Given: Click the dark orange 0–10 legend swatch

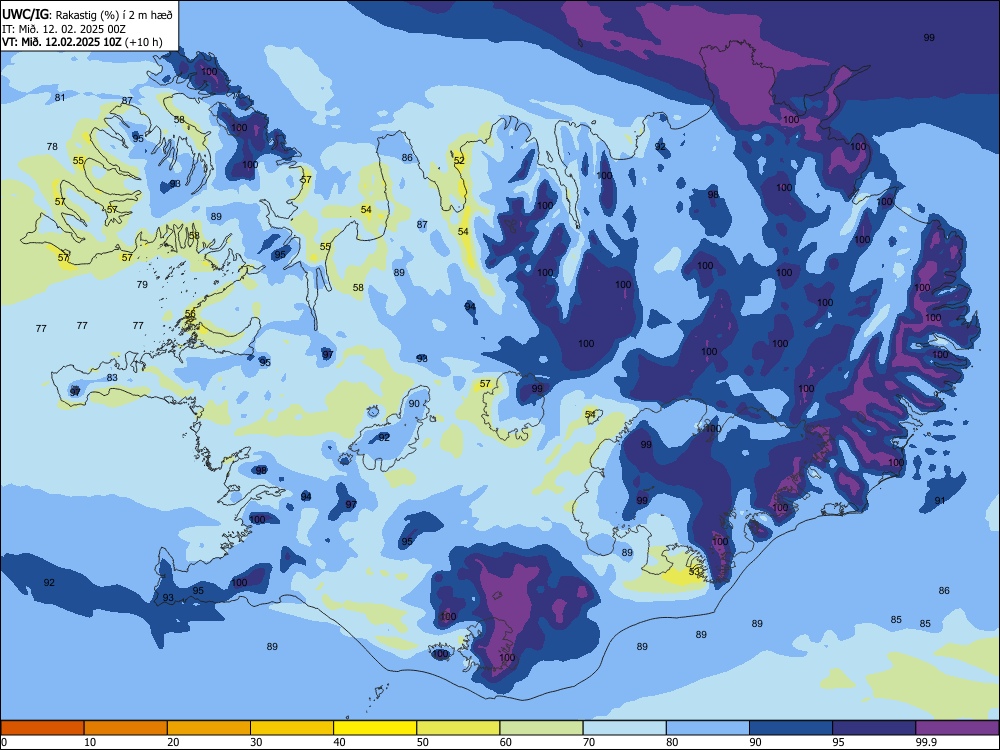Looking at the screenshot, I should [x=42, y=728].
